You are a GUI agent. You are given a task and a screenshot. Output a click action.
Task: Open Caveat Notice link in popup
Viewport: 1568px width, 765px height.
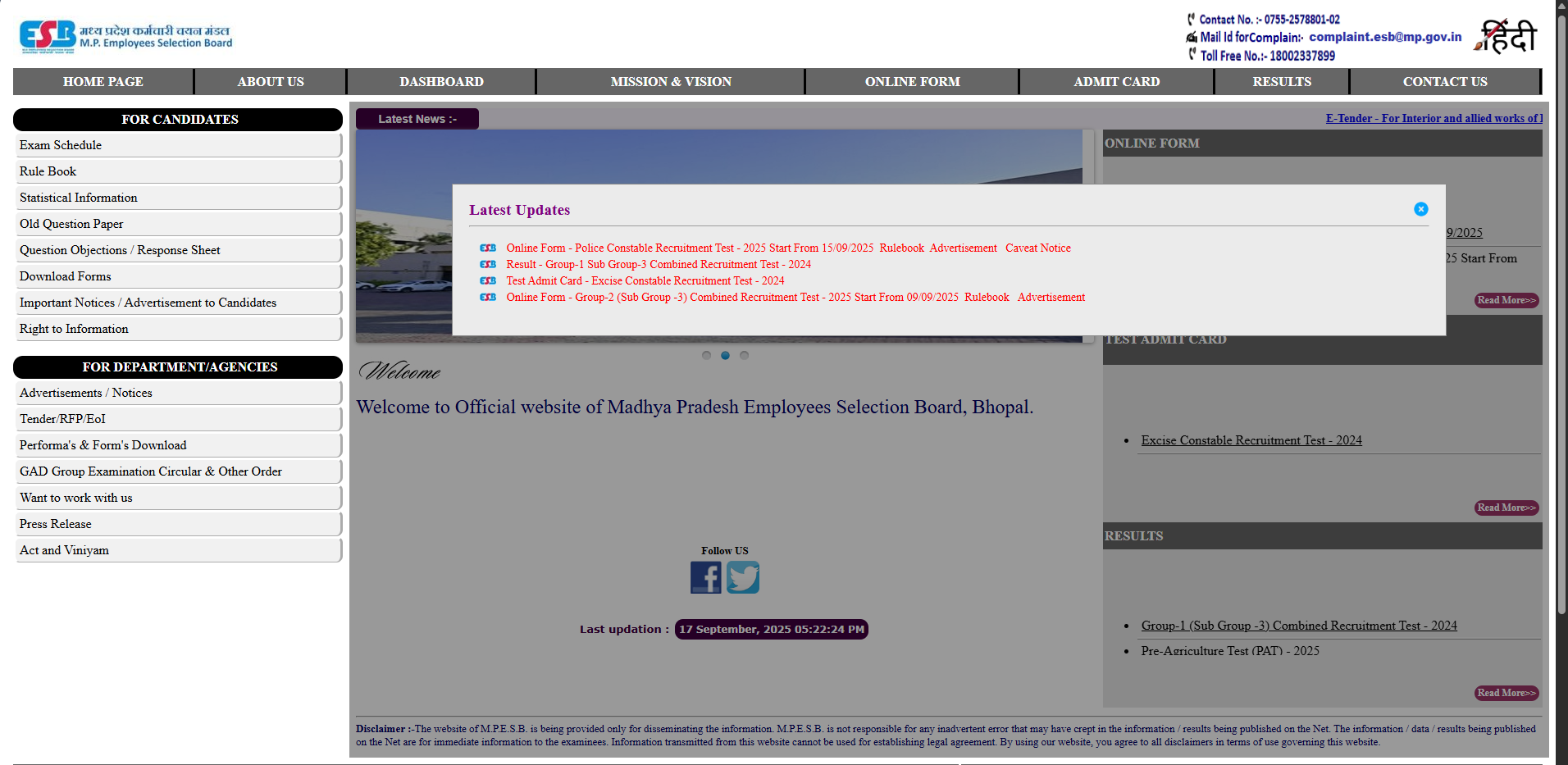click(1037, 248)
